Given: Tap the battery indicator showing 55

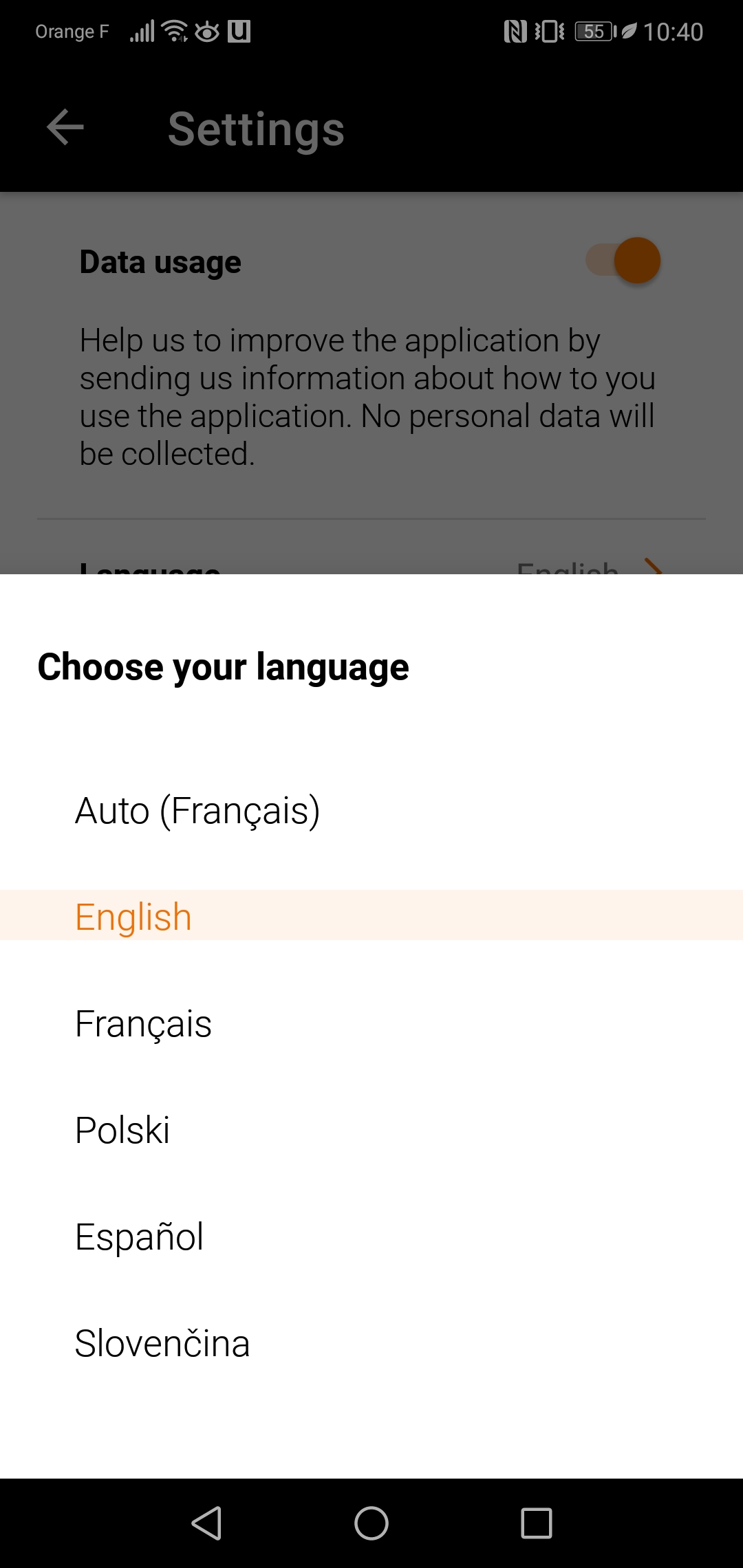Looking at the screenshot, I should click(x=593, y=31).
